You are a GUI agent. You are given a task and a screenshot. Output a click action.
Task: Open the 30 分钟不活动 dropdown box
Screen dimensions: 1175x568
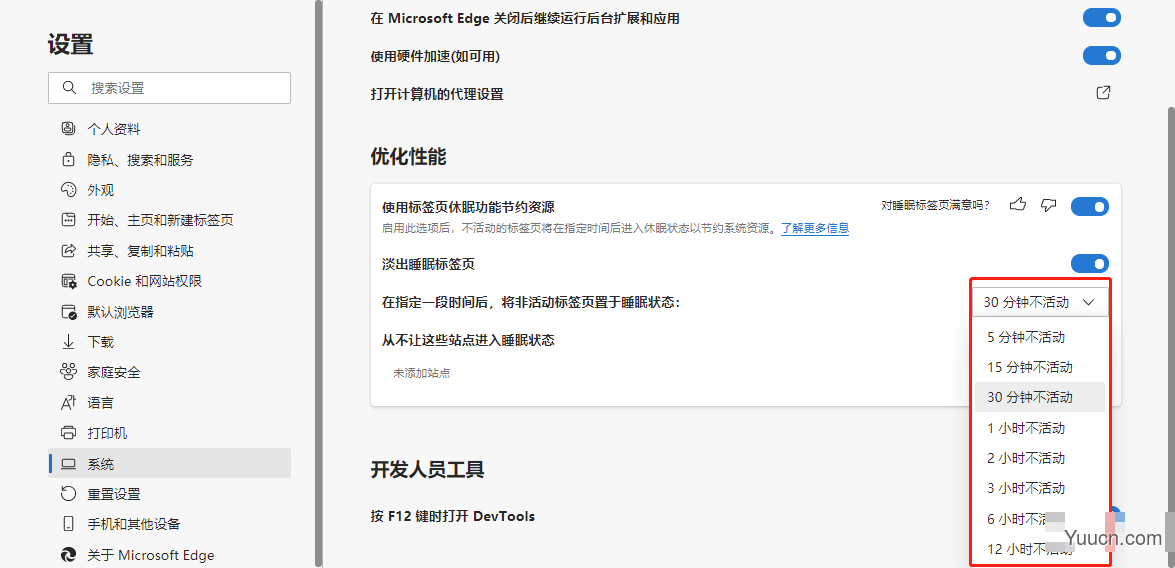[x=1039, y=303]
